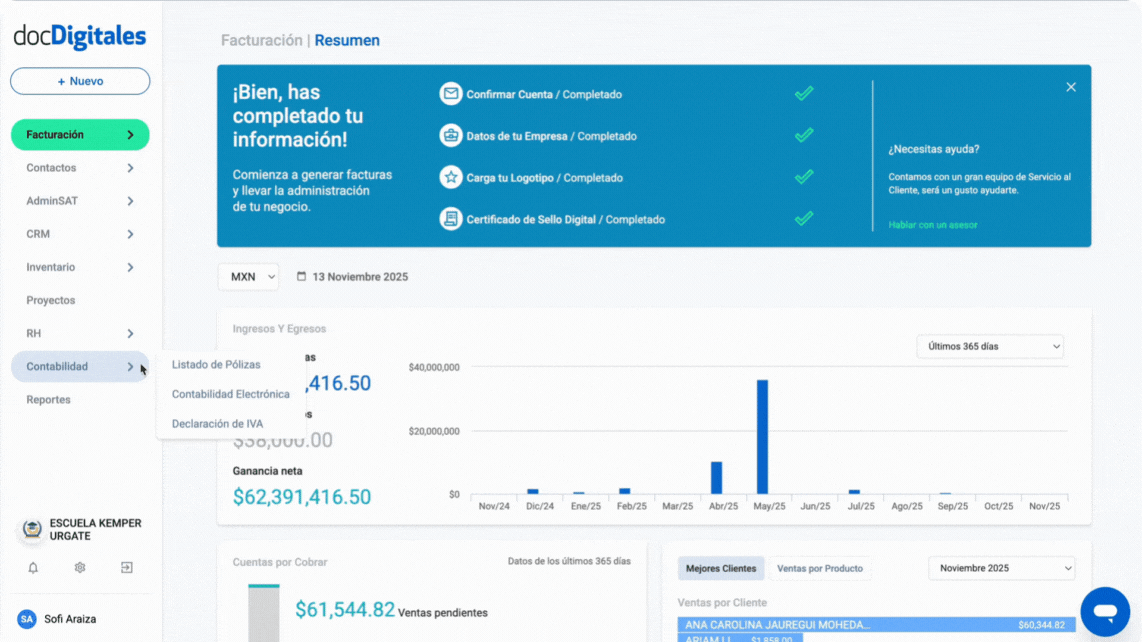Expand the Inventario sidebar section
Viewport: 1142px width, 642px height.
79,267
